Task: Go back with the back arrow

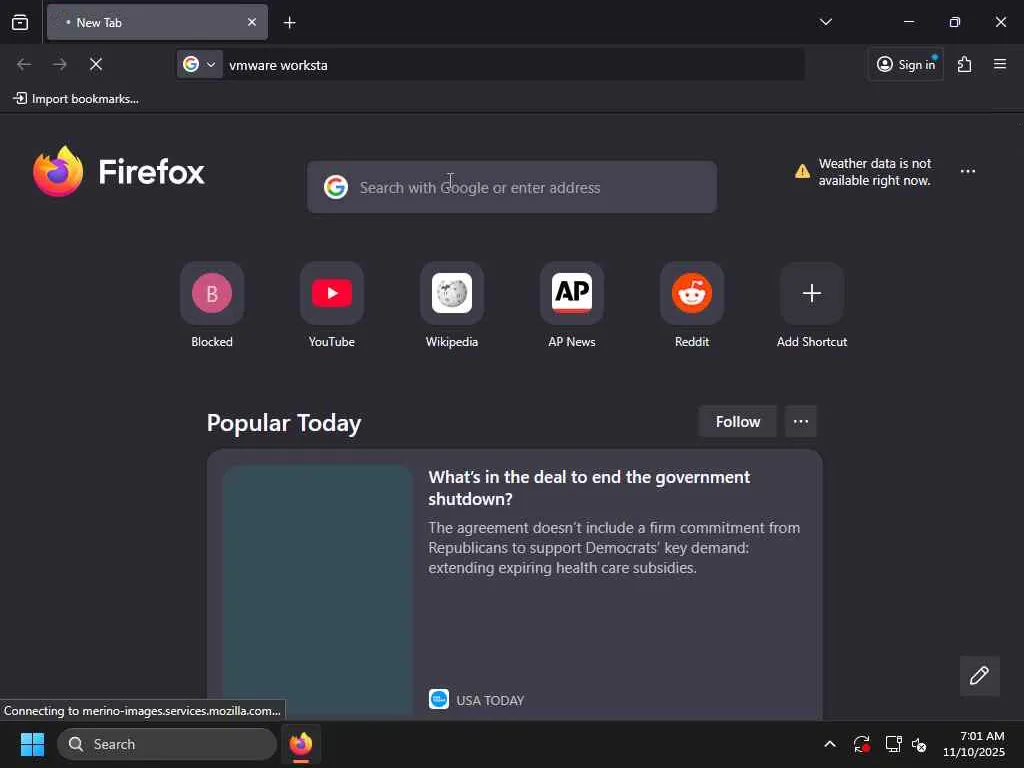Action: (x=24, y=64)
